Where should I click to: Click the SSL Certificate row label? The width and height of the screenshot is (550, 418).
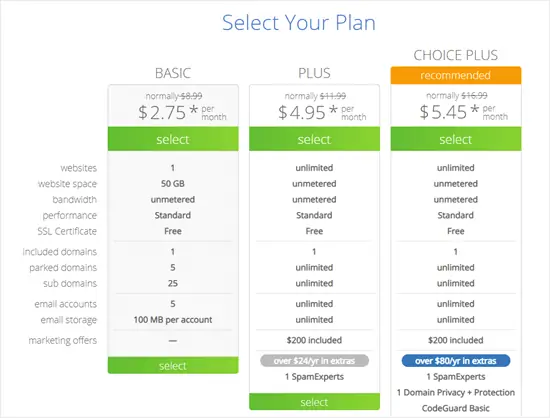click(x=67, y=231)
